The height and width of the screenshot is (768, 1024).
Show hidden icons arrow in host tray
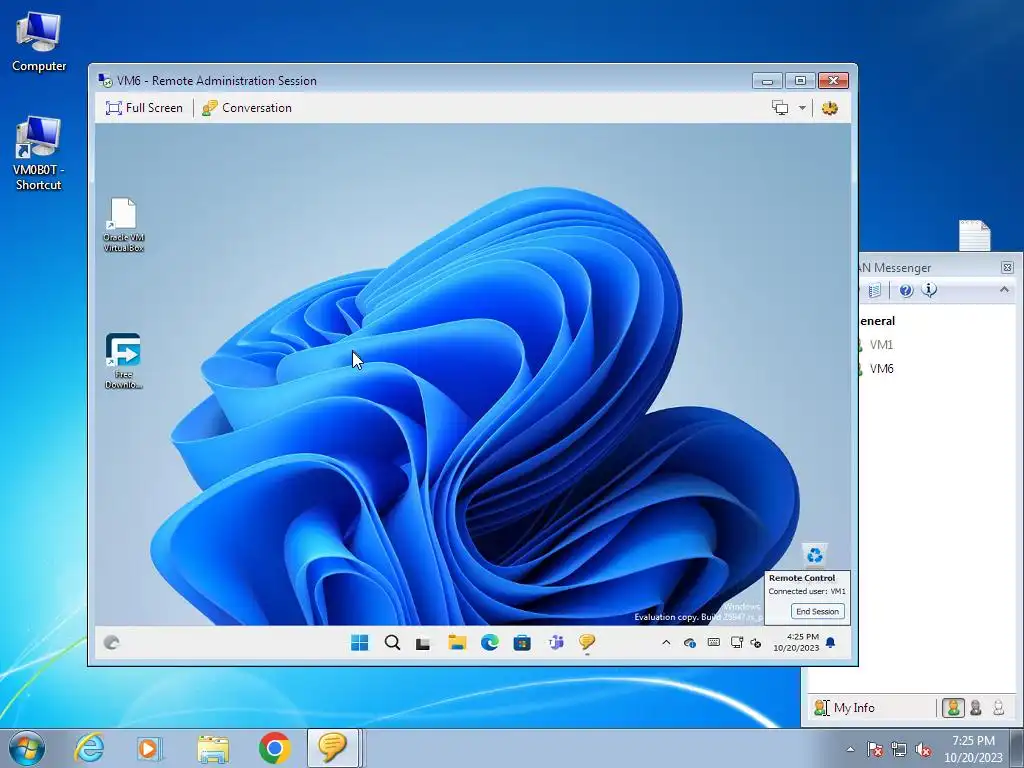click(850, 749)
